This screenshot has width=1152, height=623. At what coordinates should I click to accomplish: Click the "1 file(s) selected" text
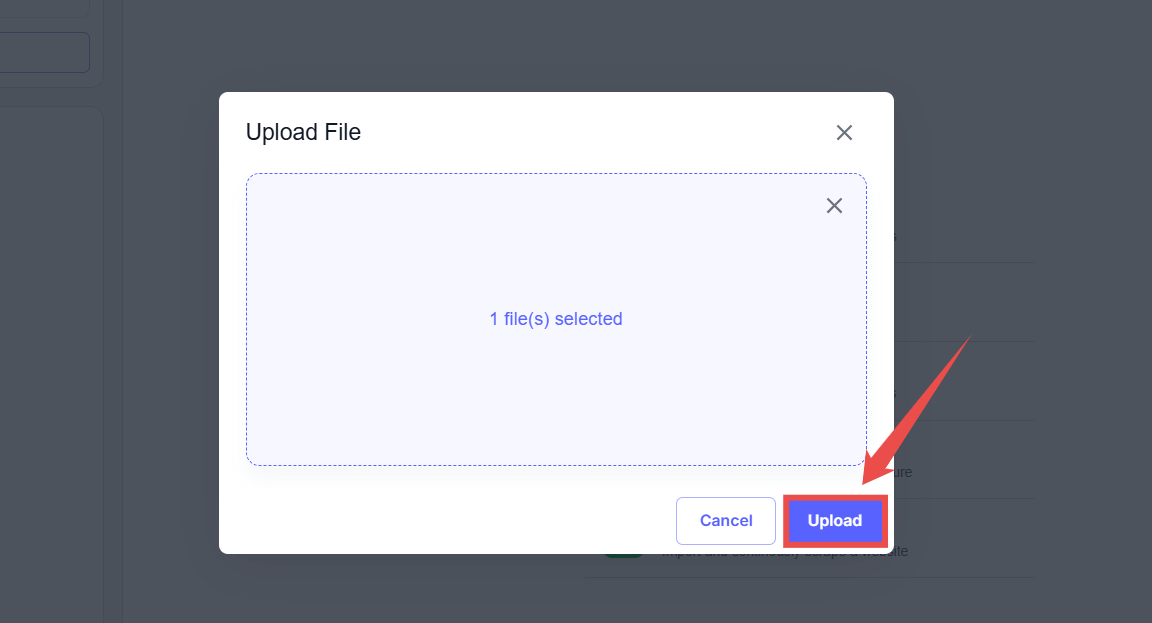click(556, 319)
